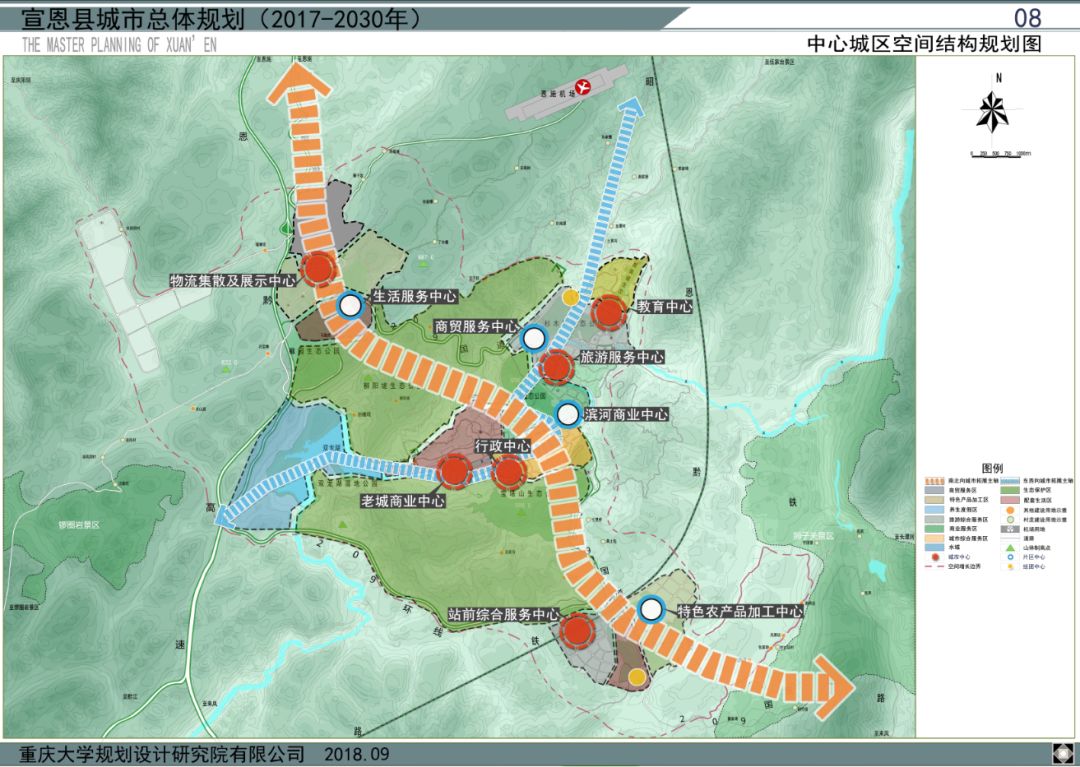Screen dimensions: 1080x767
Task: Click the red airplane airport icon
Action: point(583,87)
